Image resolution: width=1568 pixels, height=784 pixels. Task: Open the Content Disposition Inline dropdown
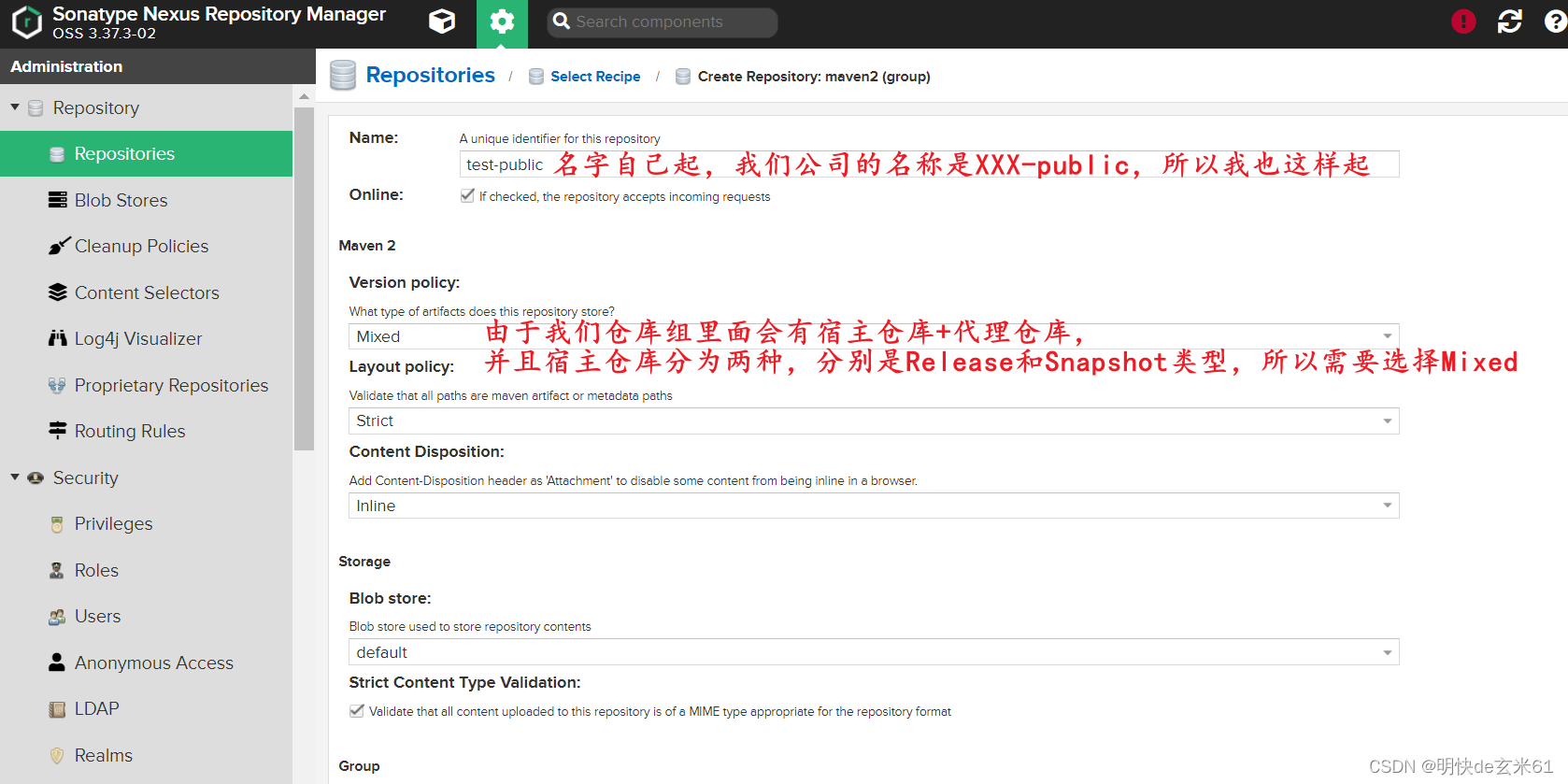874,506
